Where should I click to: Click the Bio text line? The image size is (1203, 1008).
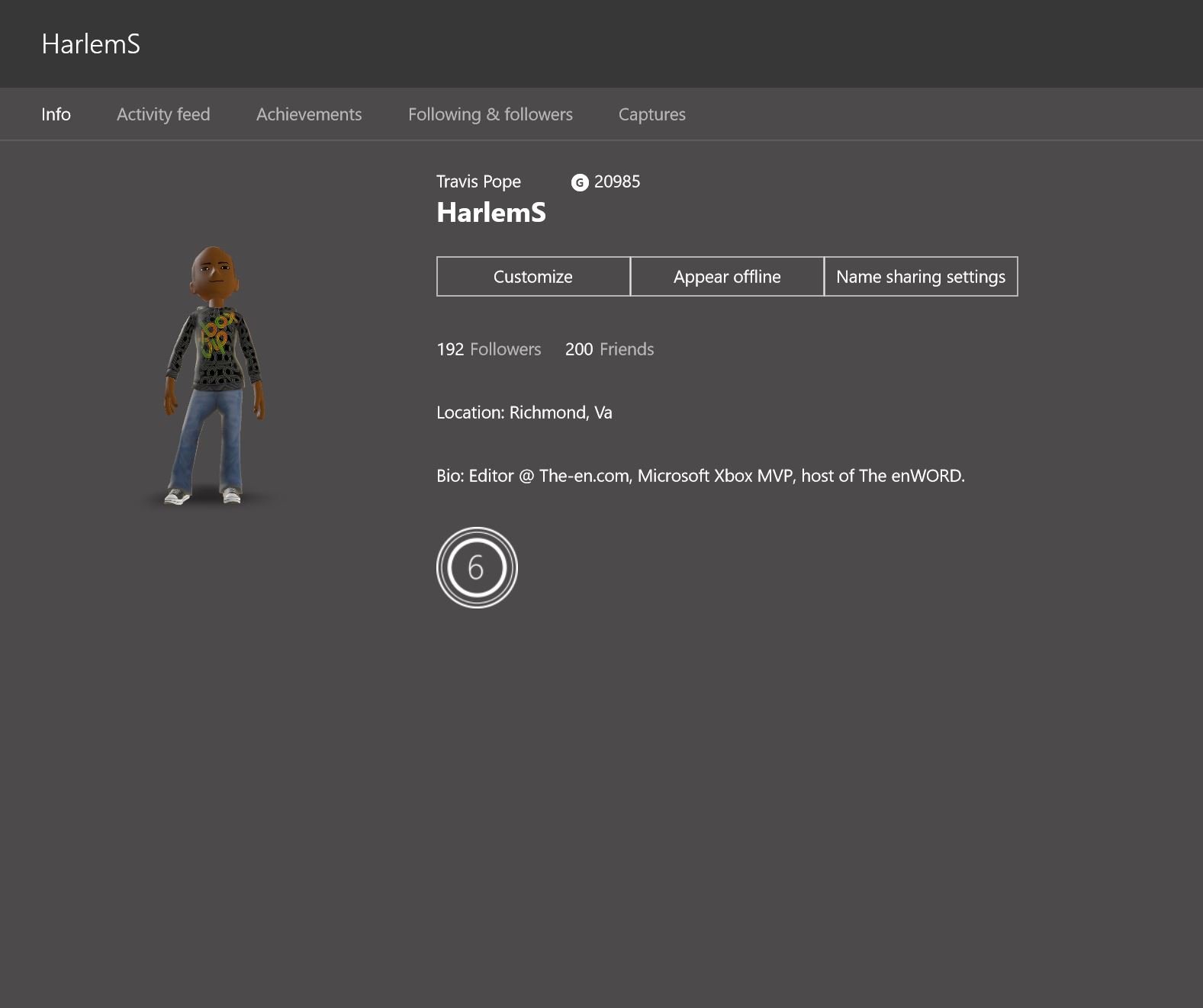[700, 476]
